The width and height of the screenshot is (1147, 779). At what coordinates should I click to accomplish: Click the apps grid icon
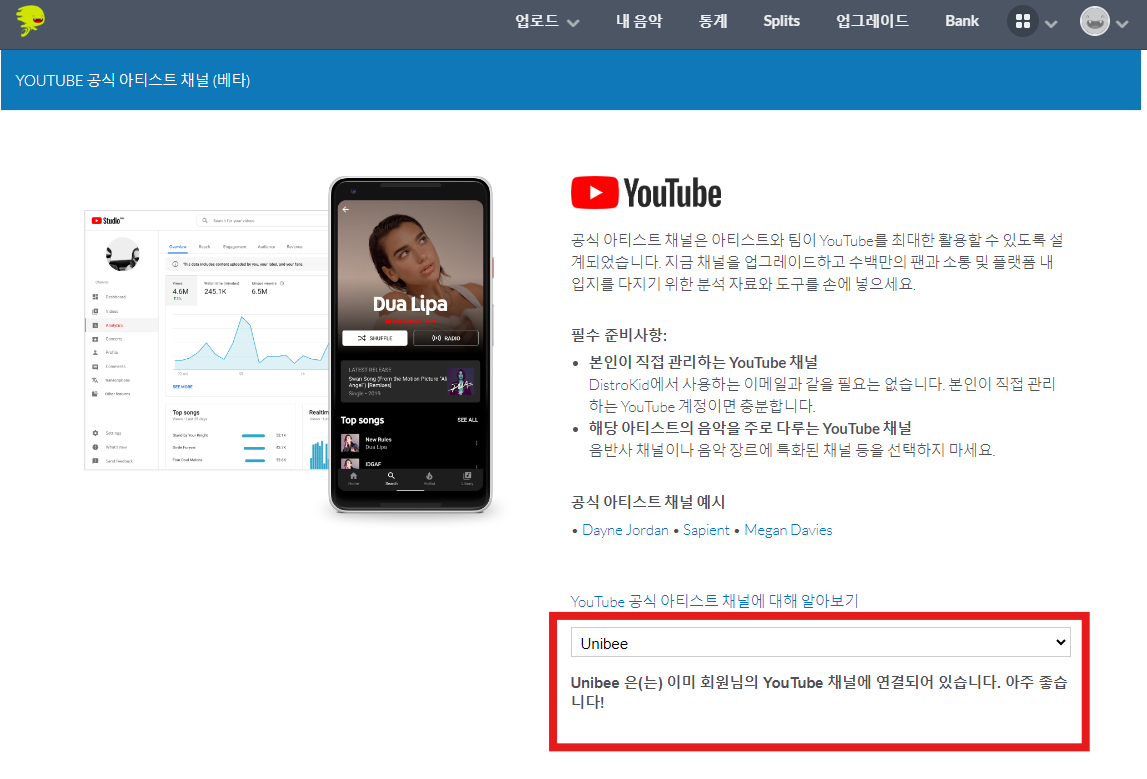(x=1023, y=21)
